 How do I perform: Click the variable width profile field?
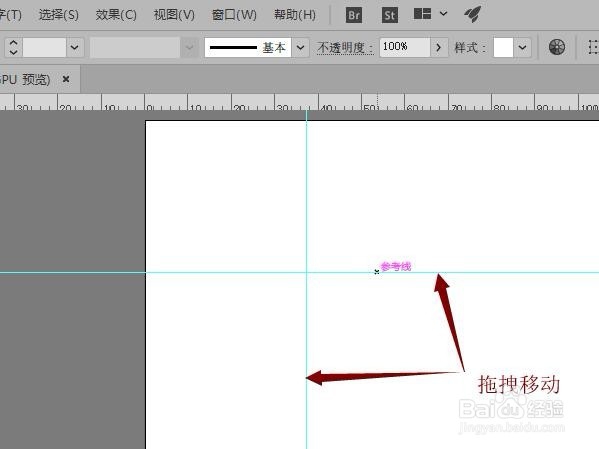tap(134, 47)
